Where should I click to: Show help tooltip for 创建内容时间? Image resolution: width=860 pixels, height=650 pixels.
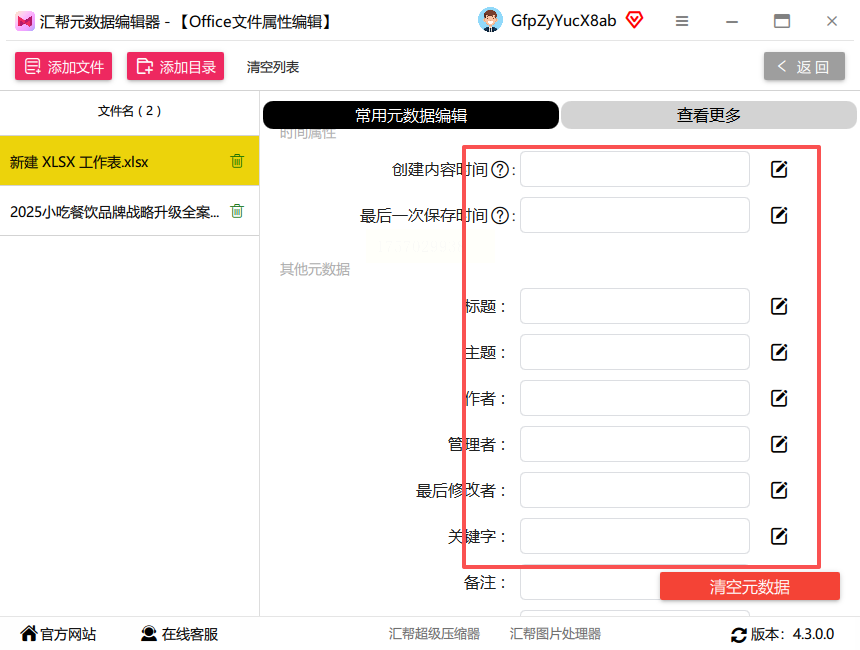click(x=500, y=170)
